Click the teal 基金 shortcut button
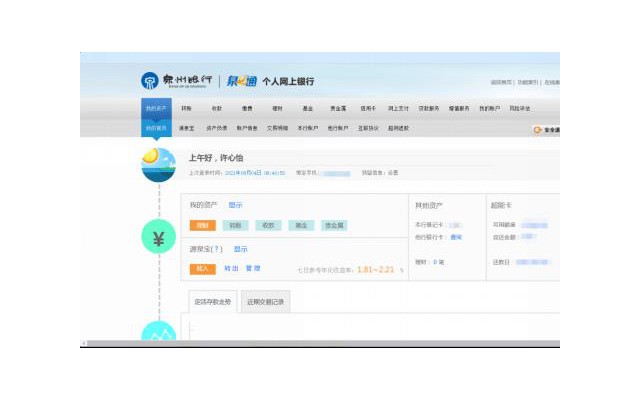640x400 pixels. click(x=301, y=225)
